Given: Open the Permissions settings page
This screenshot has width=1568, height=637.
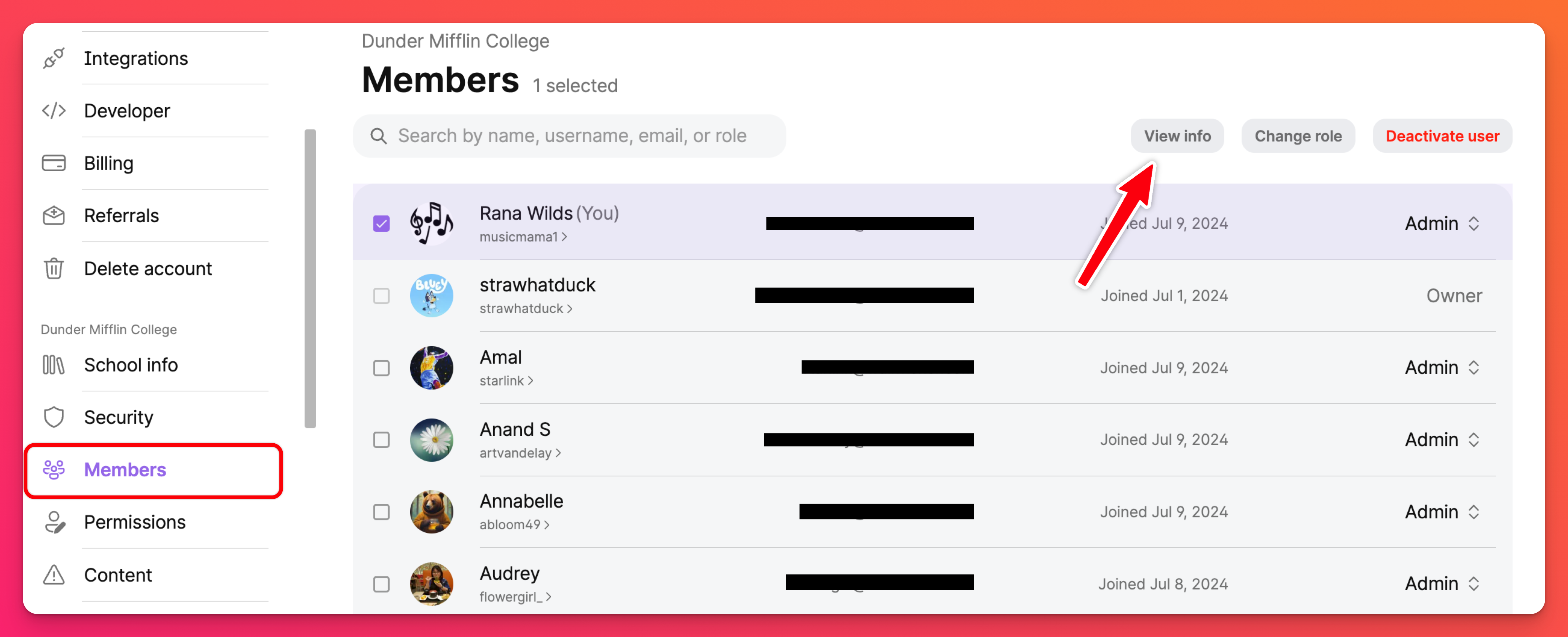Looking at the screenshot, I should [134, 522].
